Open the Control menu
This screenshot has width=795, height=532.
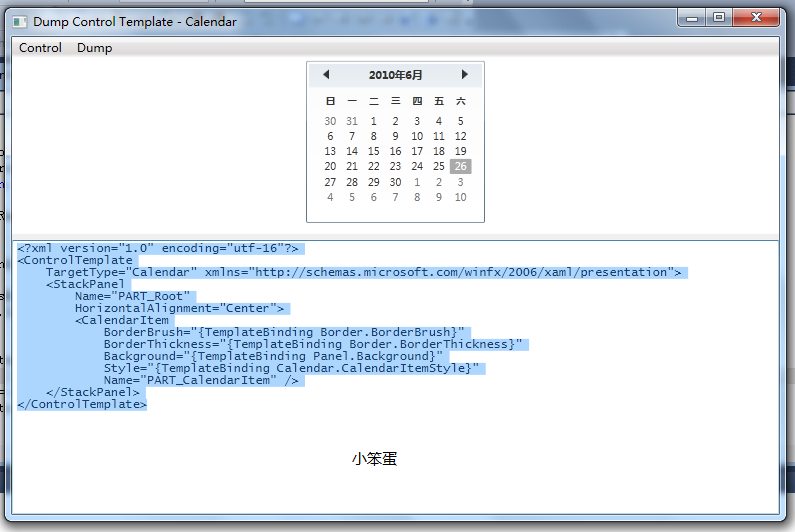click(40, 48)
